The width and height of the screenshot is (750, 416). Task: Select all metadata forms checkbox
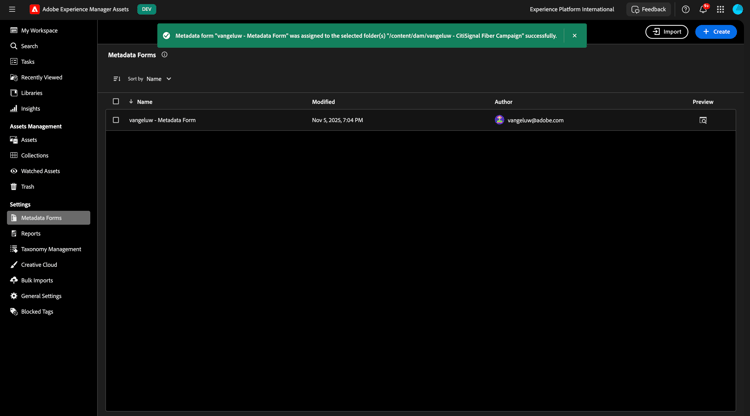[116, 101]
